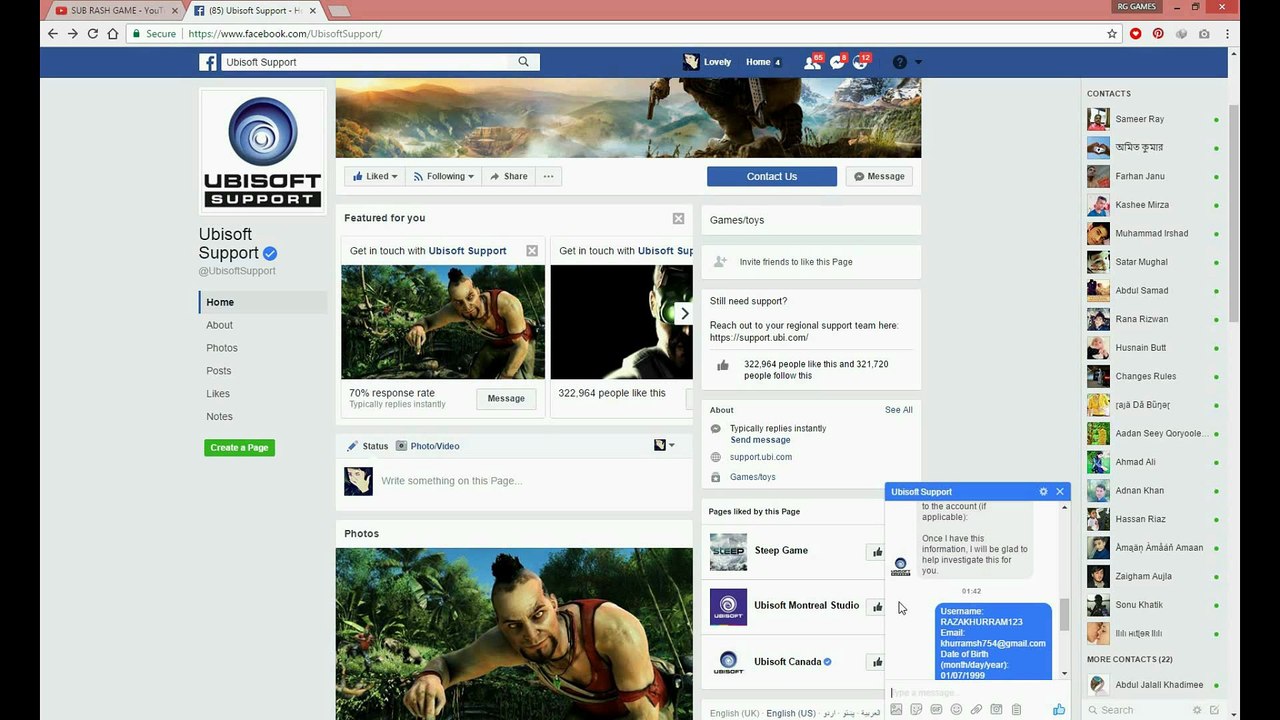Image resolution: width=1280 pixels, height=720 pixels.
Task: Expand the account dropdown arrow in top bar
Action: pos(919,62)
